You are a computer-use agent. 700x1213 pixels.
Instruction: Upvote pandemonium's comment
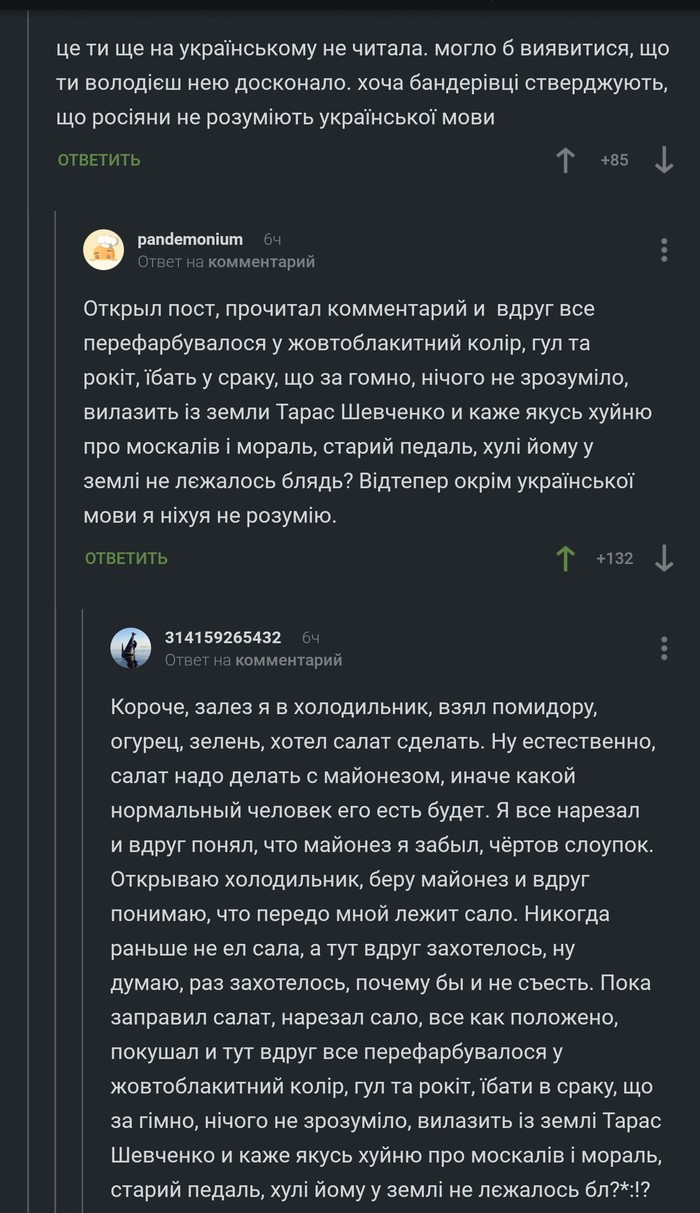[x=566, y=558]
